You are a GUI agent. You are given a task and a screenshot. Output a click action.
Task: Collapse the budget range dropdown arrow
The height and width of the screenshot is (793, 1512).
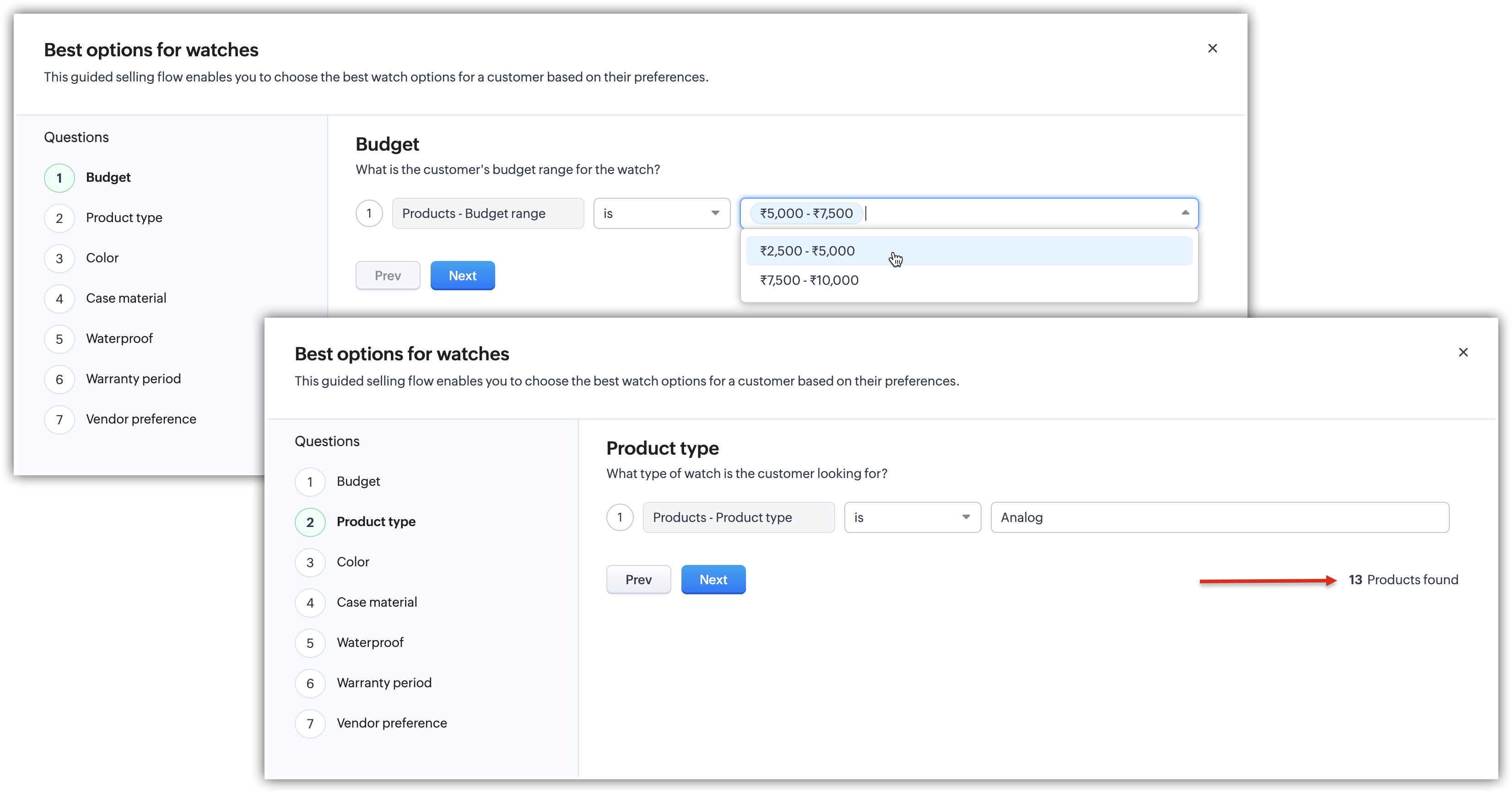click(1185, 213)
